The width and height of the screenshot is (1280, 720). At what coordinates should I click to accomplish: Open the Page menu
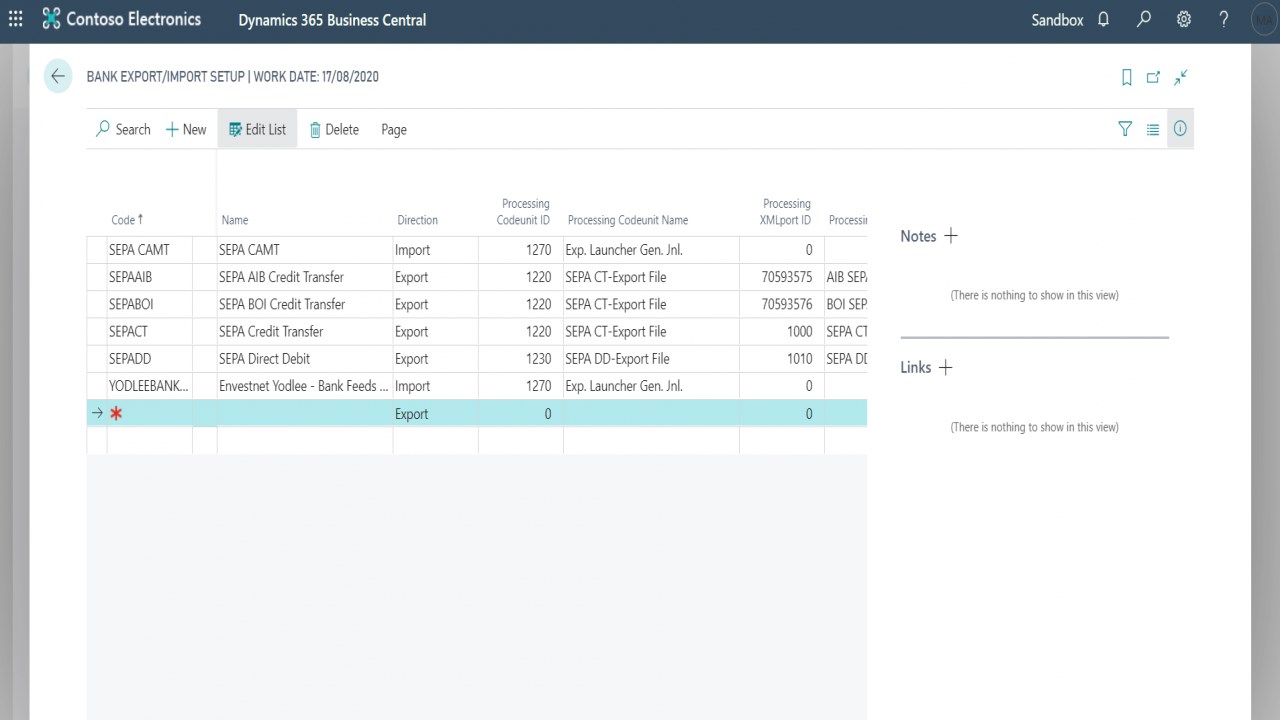point(394,129)
